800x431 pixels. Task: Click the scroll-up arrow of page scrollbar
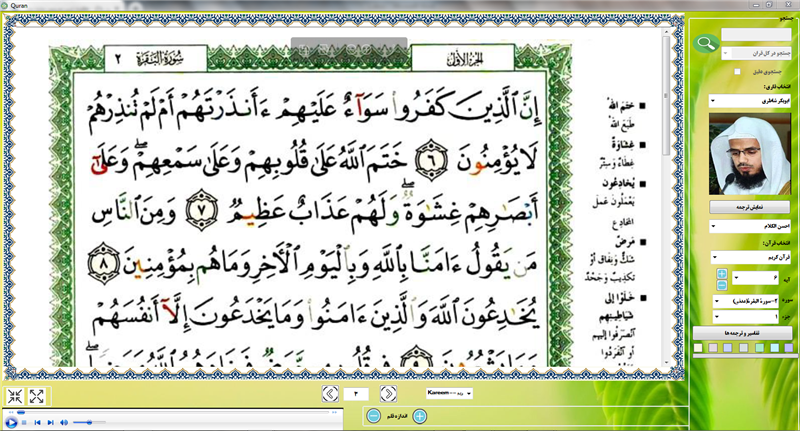(x=666, y=32)
